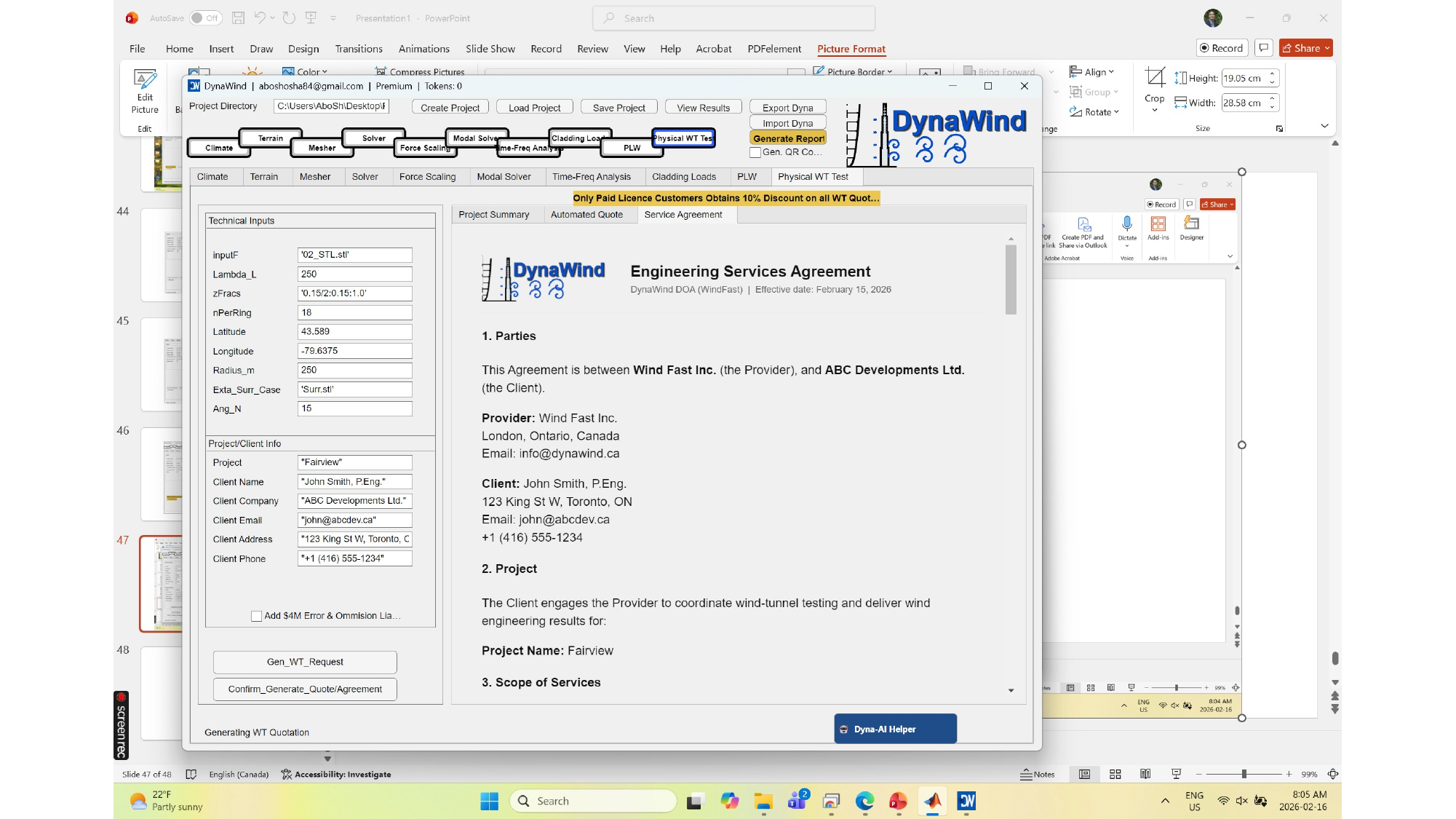
Task: Expand the Align dropdown
Action: point(1093,72)
